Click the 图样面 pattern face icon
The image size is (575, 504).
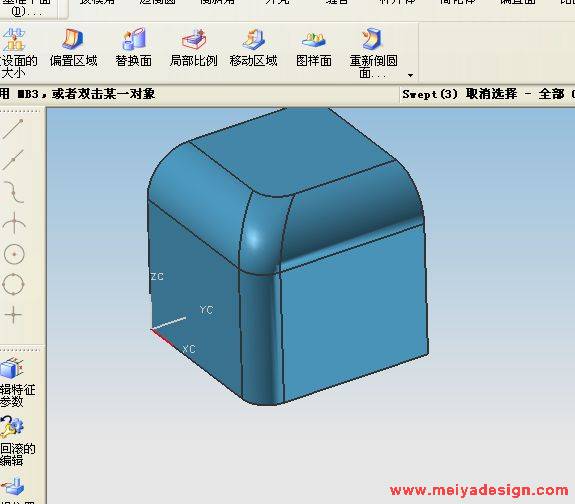(x=314, y=49)
